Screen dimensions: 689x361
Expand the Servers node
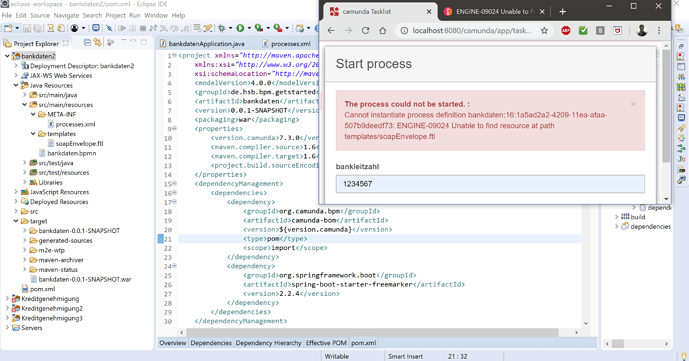pos(7,327)
